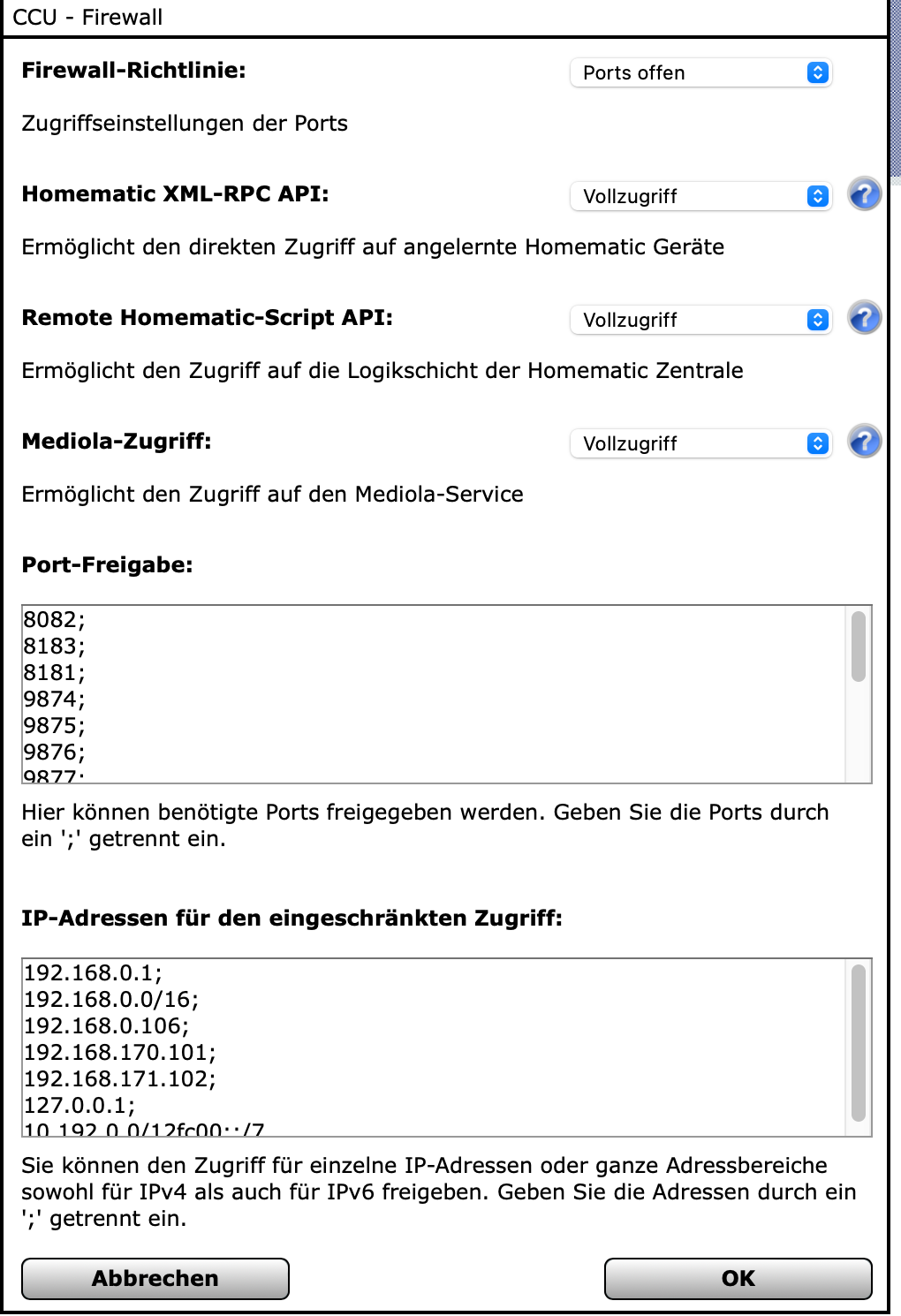This screenshot has width=901, height=1316.
Task: Click help icon for Remote Homematic-Script API
Action: (x=864, y=318)
